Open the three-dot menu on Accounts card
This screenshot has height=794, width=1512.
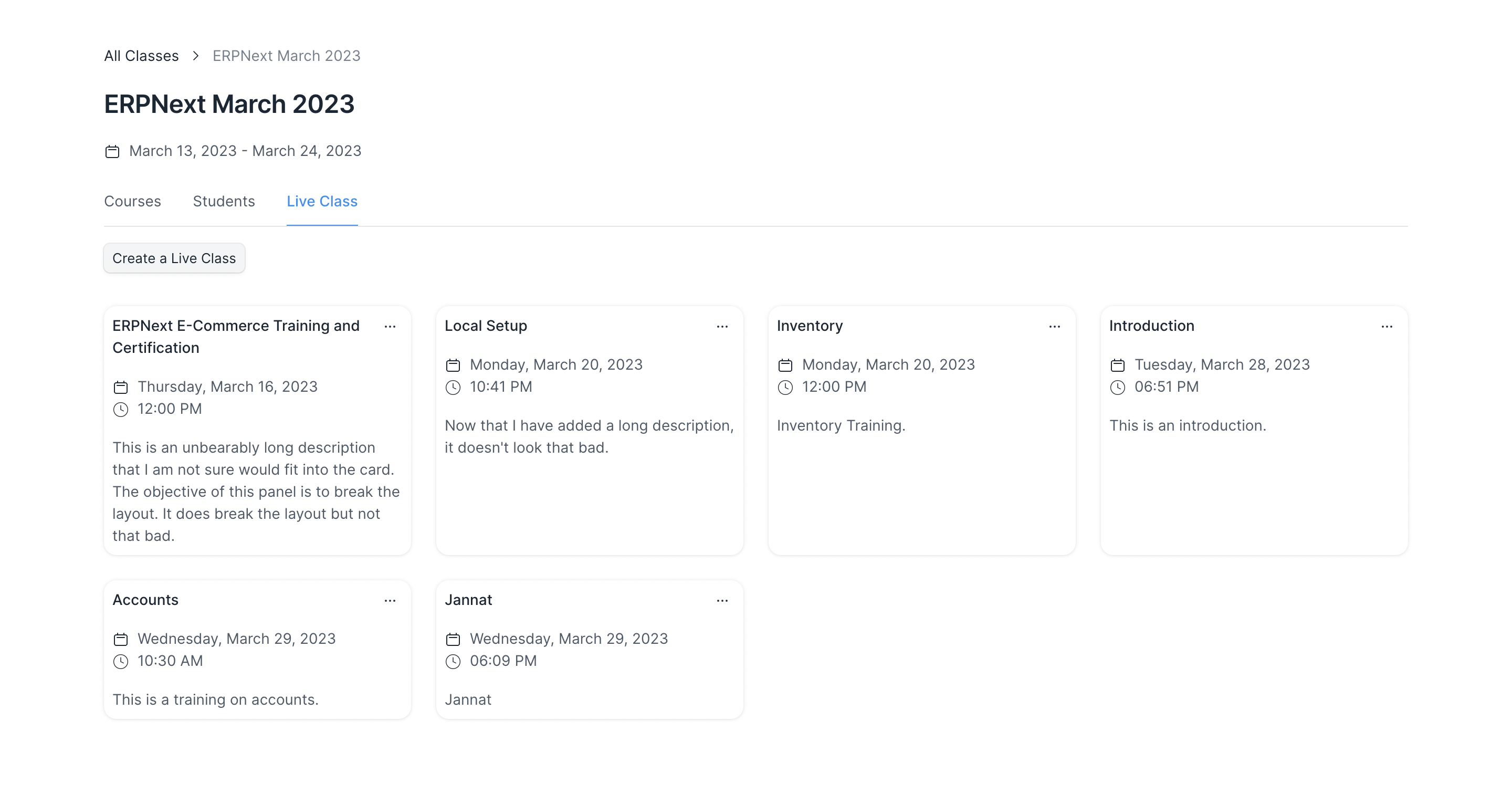pos(390,601)
